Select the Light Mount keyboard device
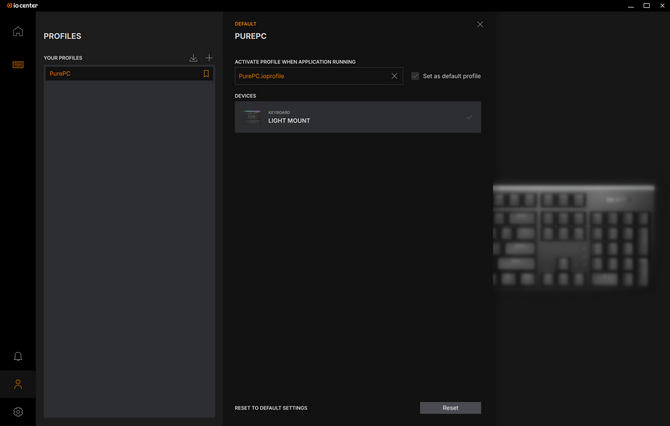 (358, 117)
